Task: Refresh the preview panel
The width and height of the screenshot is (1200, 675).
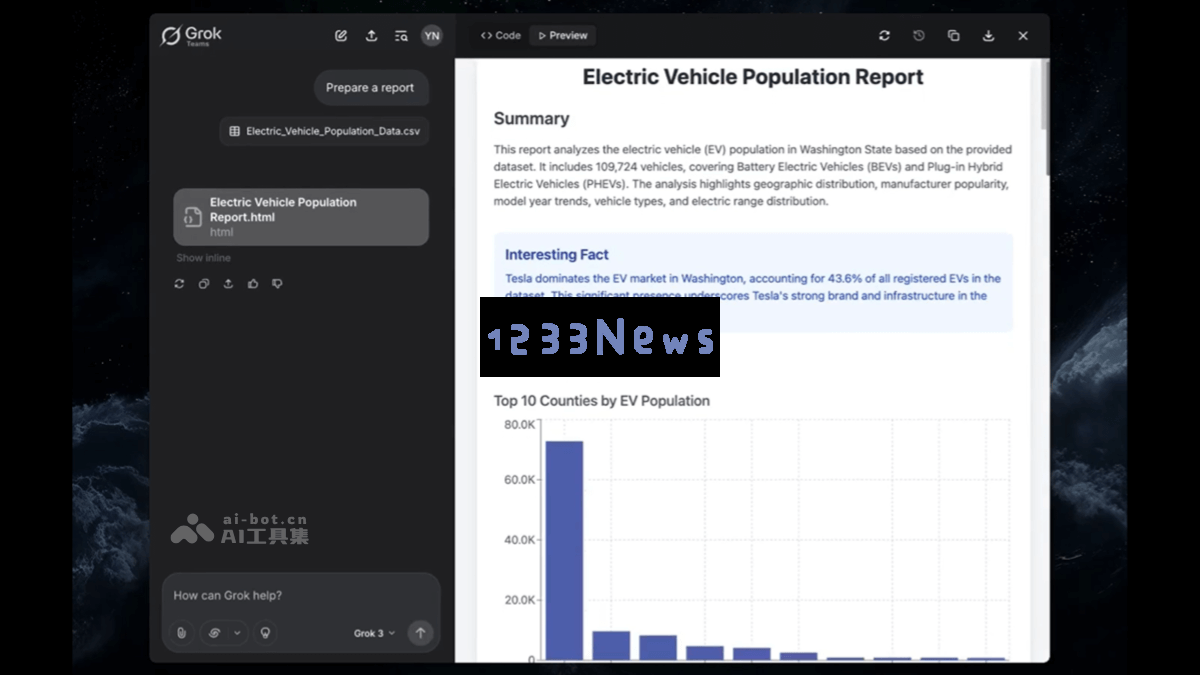Action: pyautogui.click(x=884, y=35)
